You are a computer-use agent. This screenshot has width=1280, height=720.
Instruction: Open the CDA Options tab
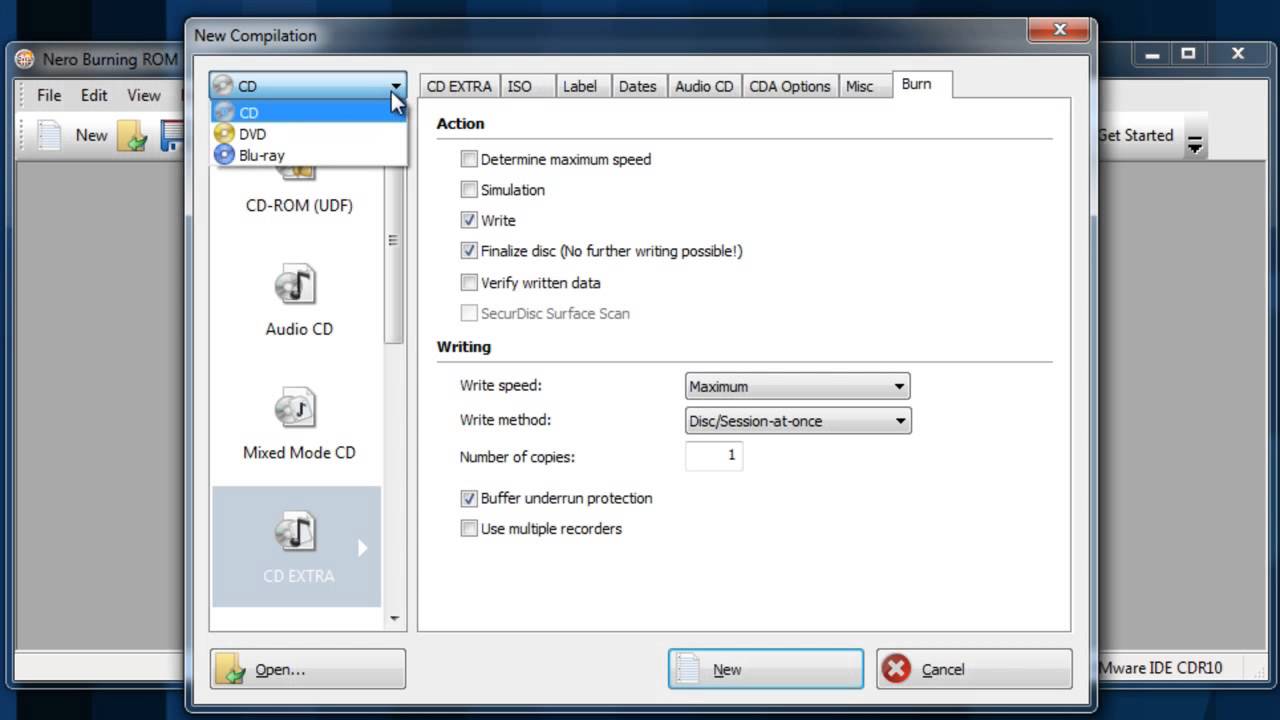(790, 86)
